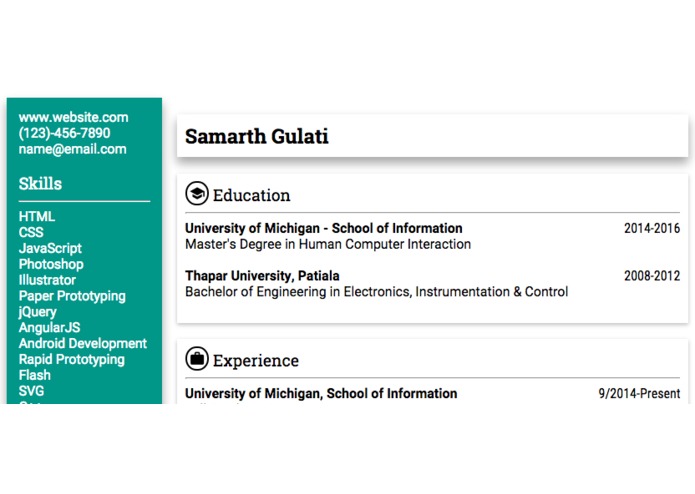Select the JavaScript skill entry
The height and width of the screenshot is (494, 695).
pos(50,249)
